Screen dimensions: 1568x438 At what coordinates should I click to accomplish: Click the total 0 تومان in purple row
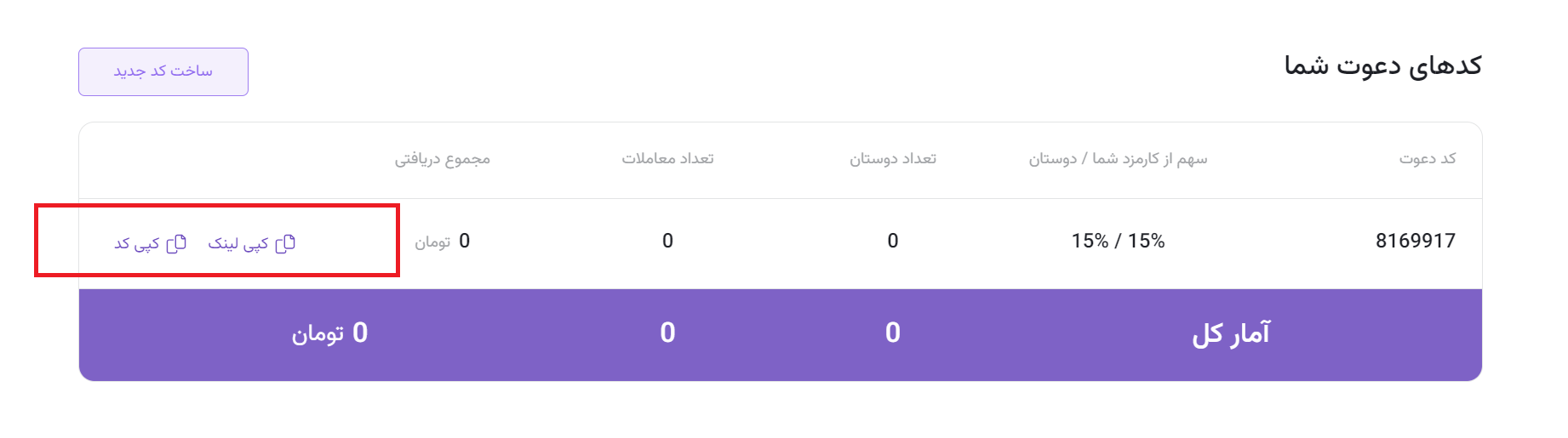329,333
